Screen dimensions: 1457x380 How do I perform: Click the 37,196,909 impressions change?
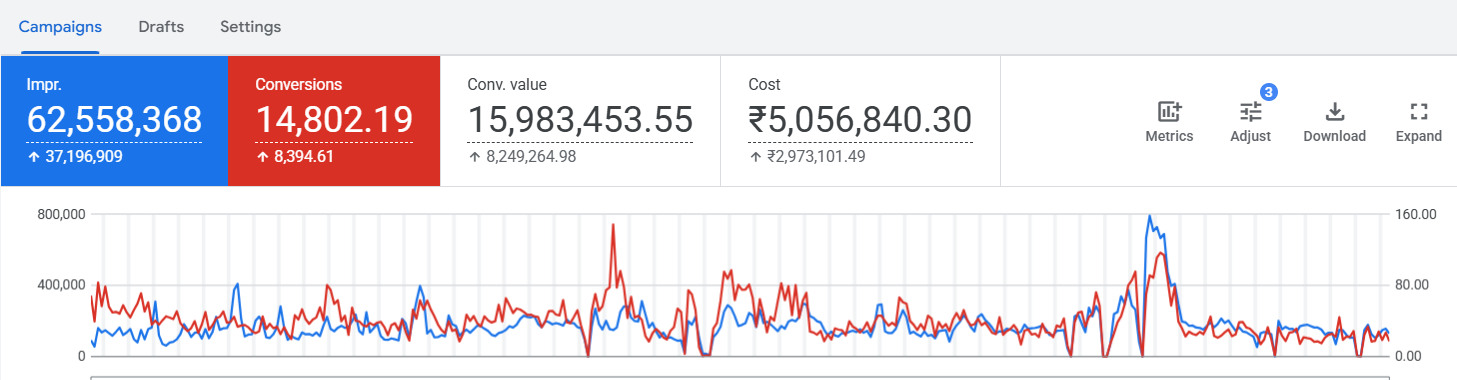[x=83, y=156]
